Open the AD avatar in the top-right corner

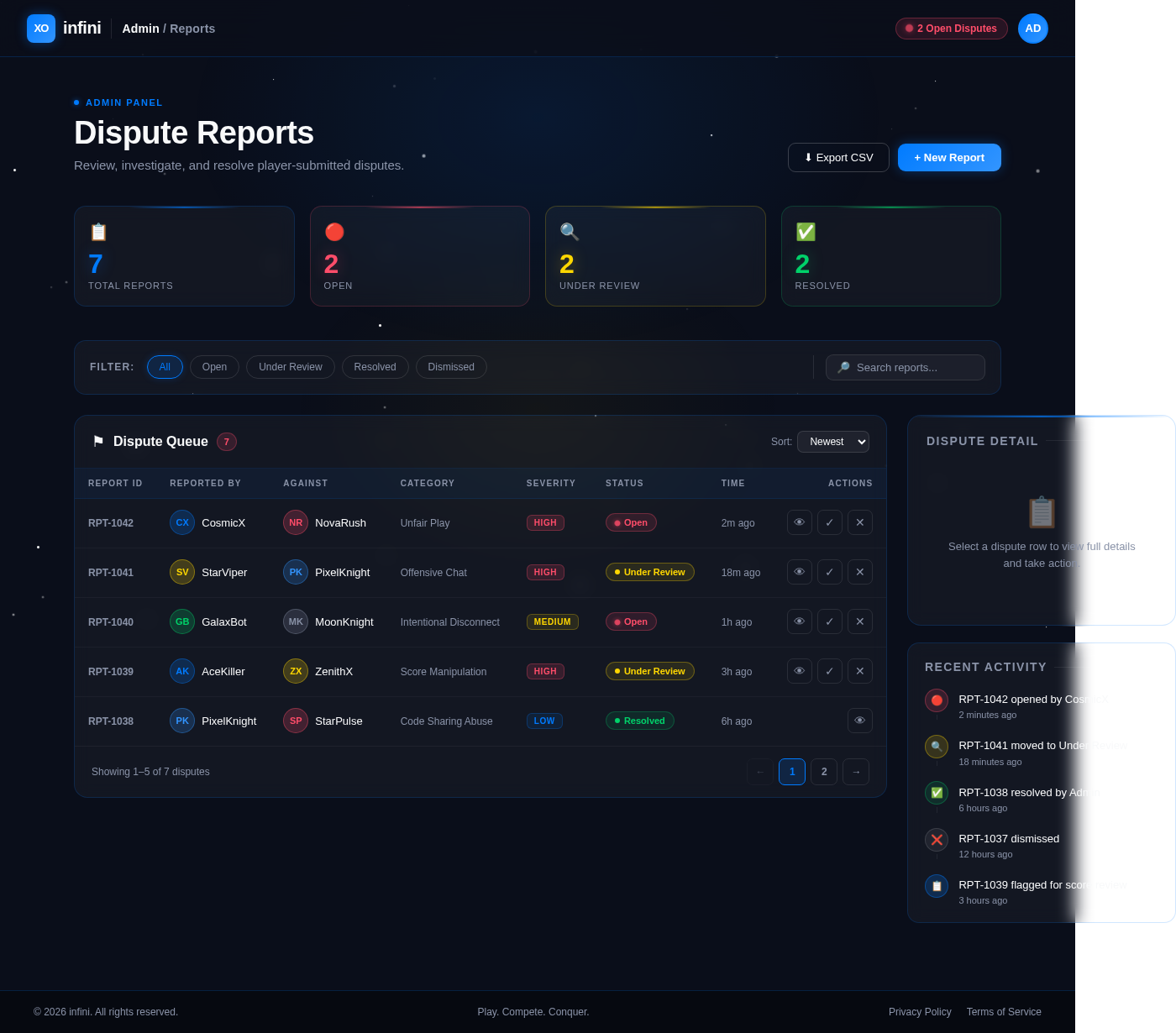tap(1033, 28)
